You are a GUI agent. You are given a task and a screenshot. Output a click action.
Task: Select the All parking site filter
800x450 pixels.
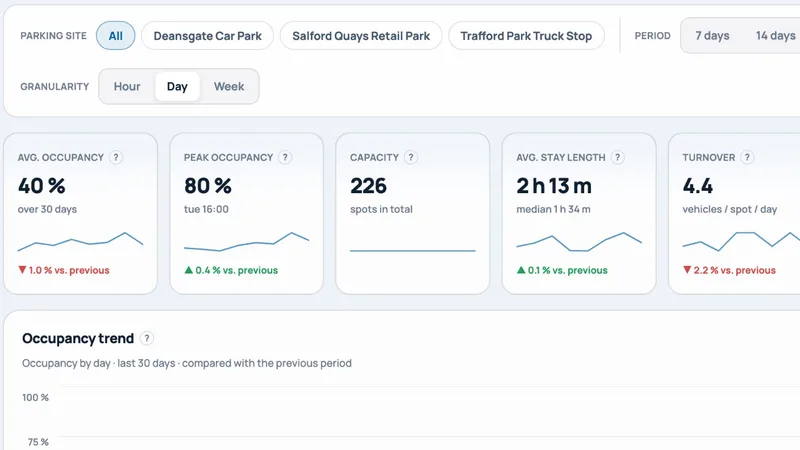click(116, 36)
